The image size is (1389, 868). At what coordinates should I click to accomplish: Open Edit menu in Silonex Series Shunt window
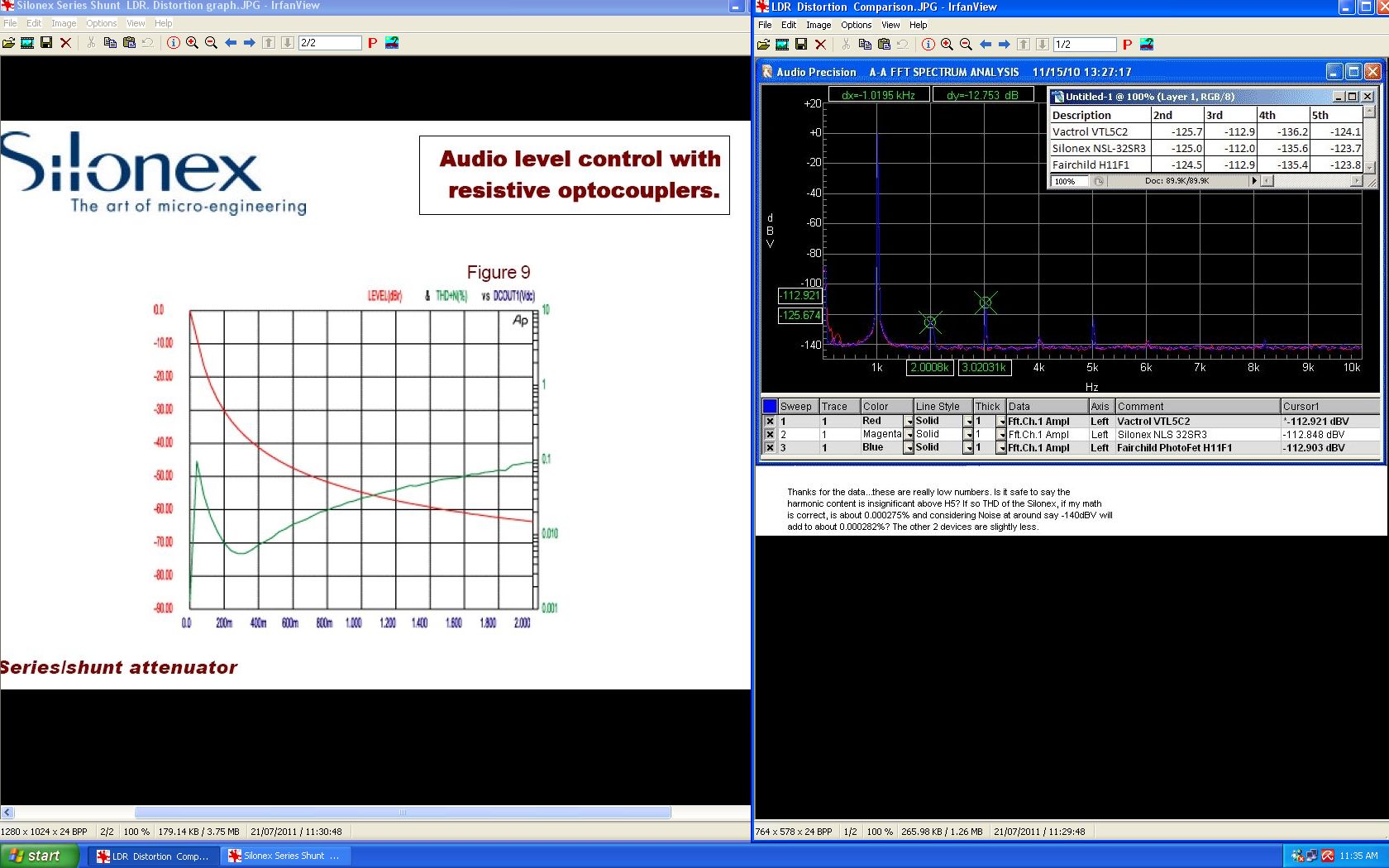(x=34, y=23)
